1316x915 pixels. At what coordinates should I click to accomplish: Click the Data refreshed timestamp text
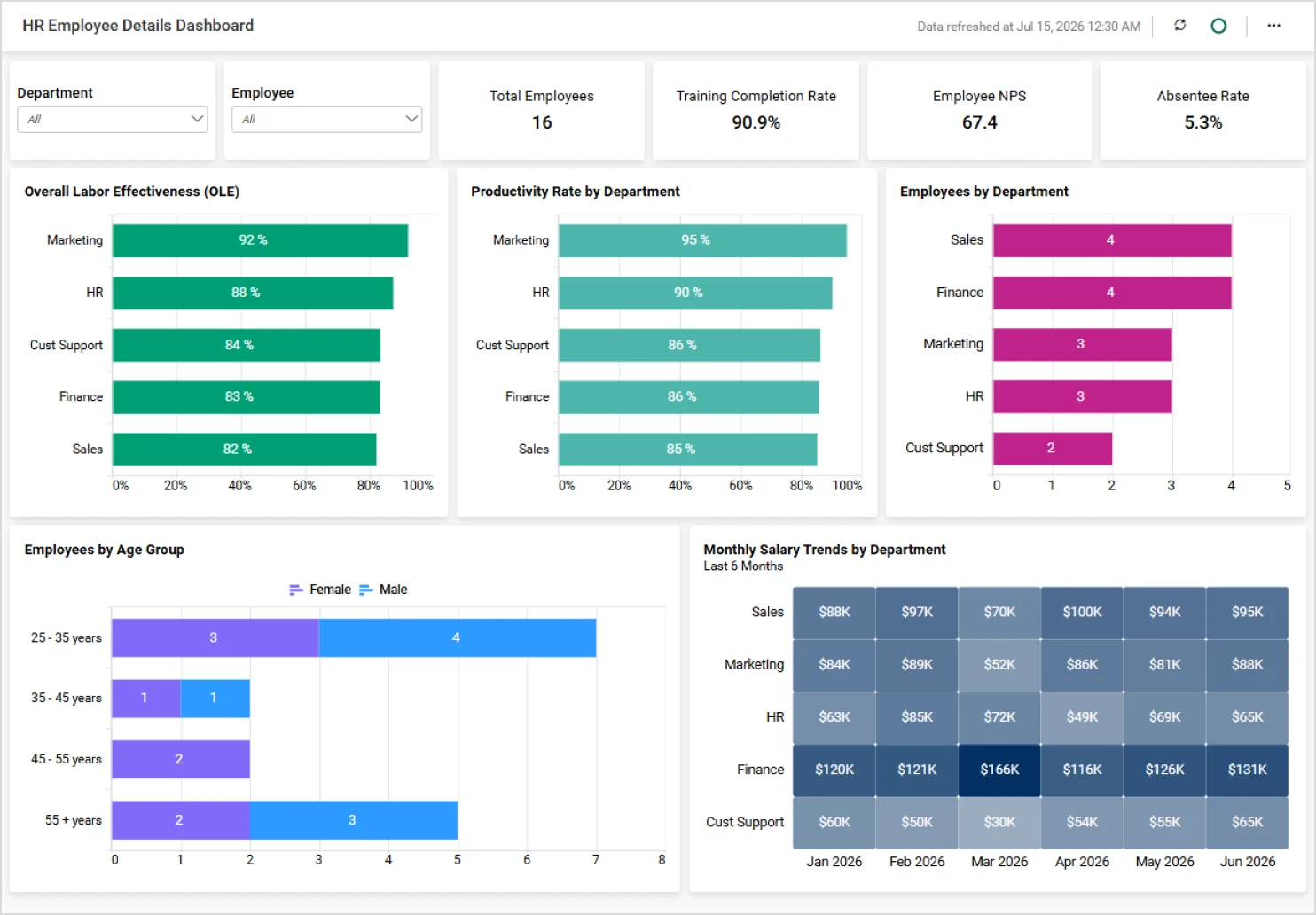click(1029, 27)
